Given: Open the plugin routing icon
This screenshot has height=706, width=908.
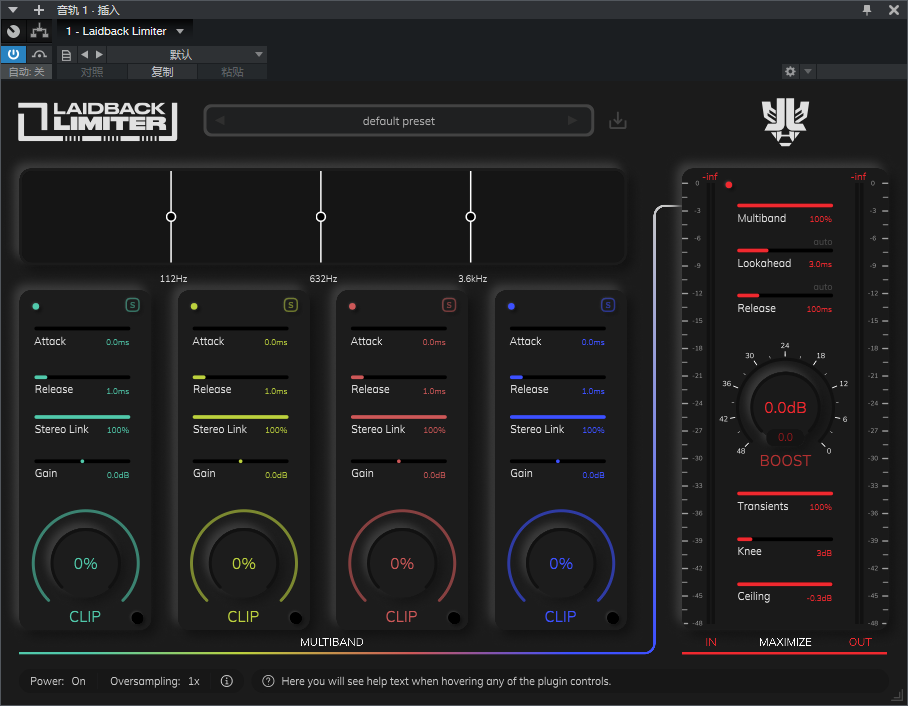Looking at the screenshot, I should [39, 31].
